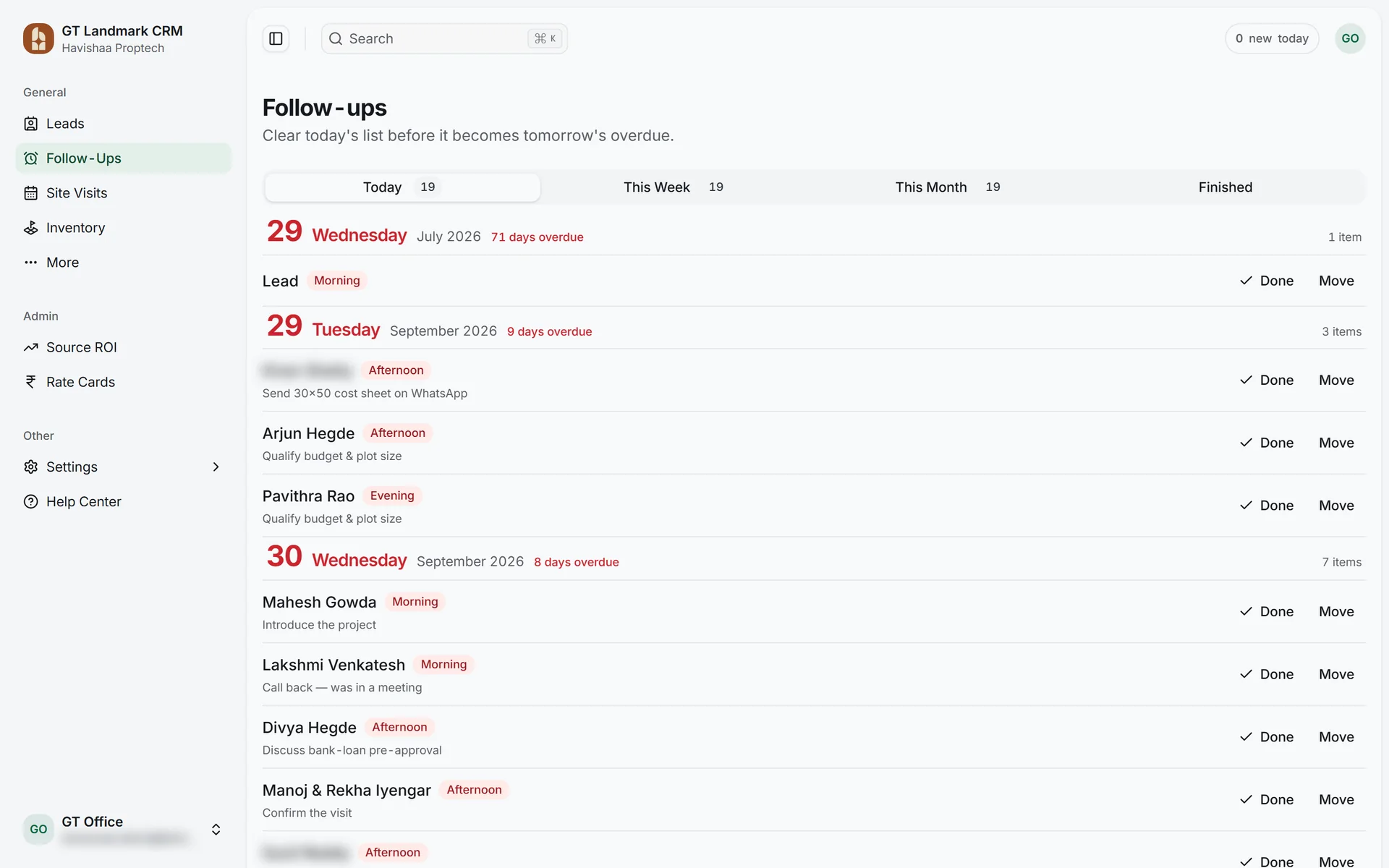The width and height of the screenshot is (1389, 868).
Task: Open Lakshmi Venkatesh lead name
Action: pos(334,665)
